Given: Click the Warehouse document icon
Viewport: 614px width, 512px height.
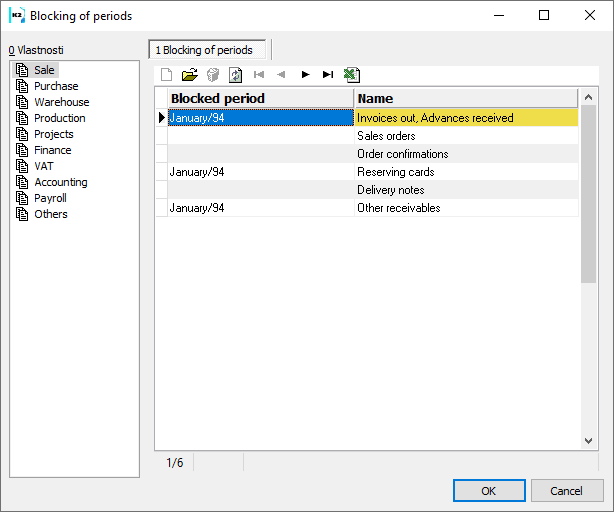Looking at the screenshot, I should click(x=22, y=102).
